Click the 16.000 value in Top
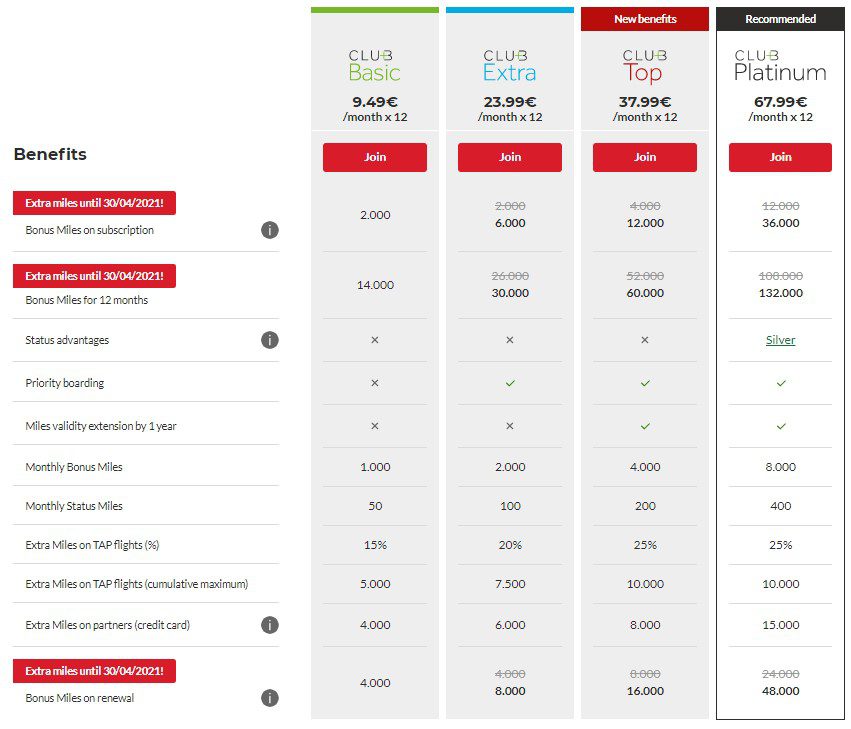This screenshot has width=851, height=729. point(645,692)
